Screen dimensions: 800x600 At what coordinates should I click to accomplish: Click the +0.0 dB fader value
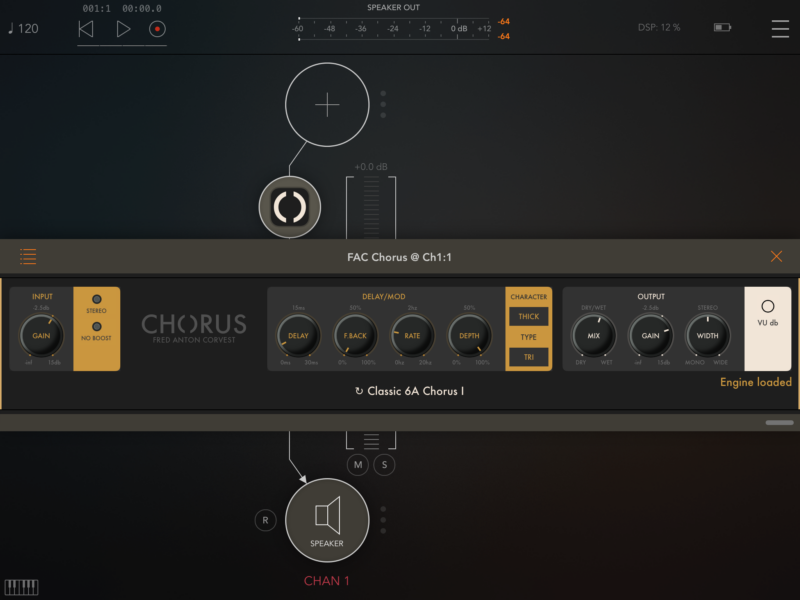pyautogui.click(x=371, y=167)
